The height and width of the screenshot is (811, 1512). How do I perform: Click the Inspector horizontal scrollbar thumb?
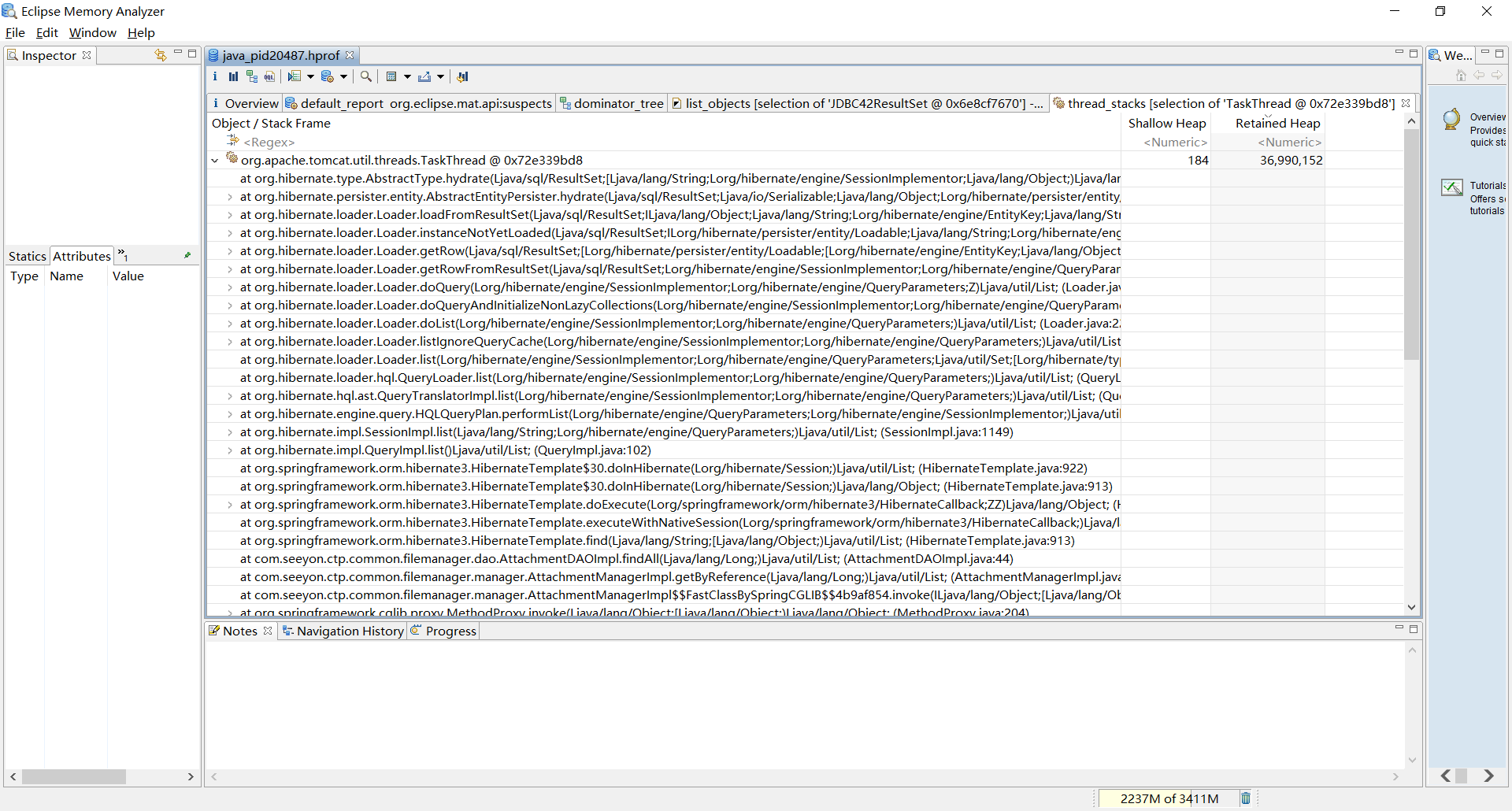coord(74,776)
